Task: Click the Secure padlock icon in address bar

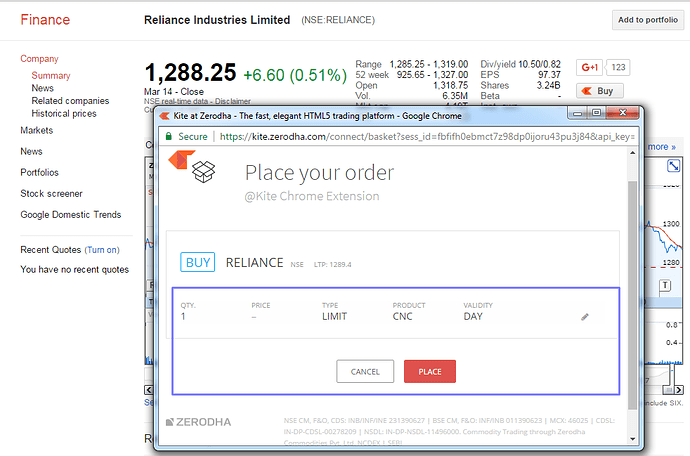Action: point(168,136)
